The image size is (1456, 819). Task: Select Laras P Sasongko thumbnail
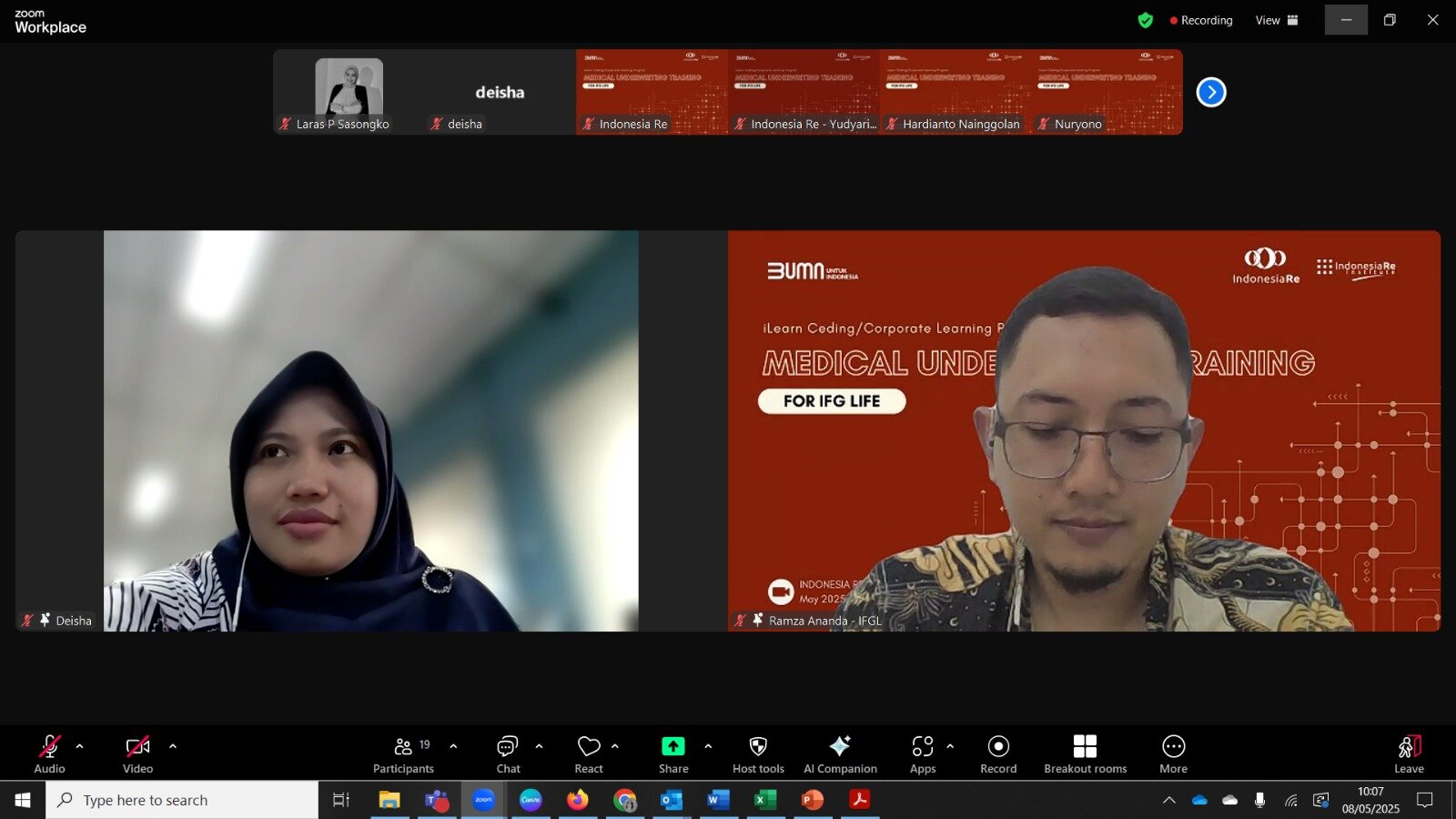(349, 92)
